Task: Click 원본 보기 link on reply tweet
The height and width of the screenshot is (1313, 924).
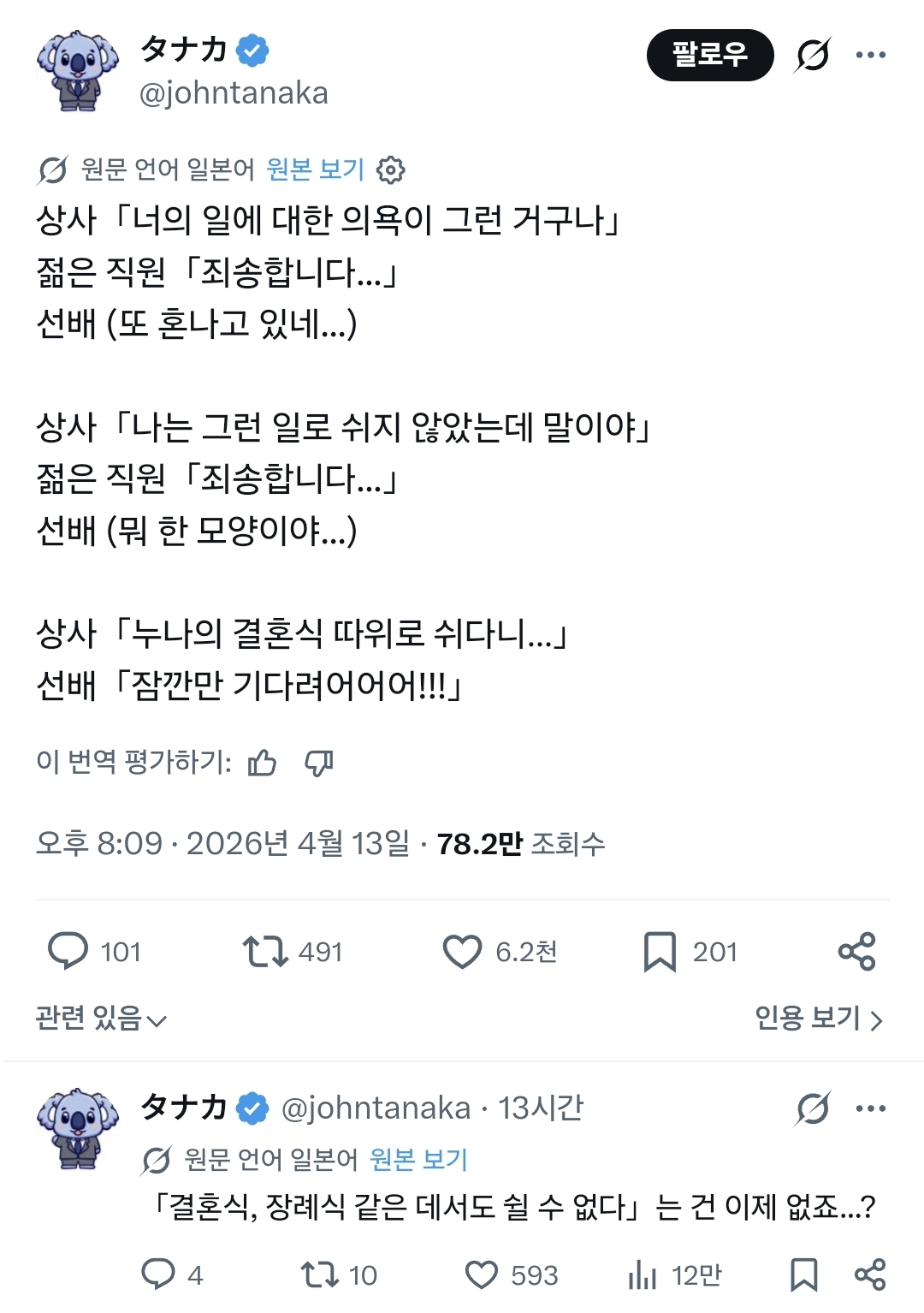Action: coord(418,1160)
